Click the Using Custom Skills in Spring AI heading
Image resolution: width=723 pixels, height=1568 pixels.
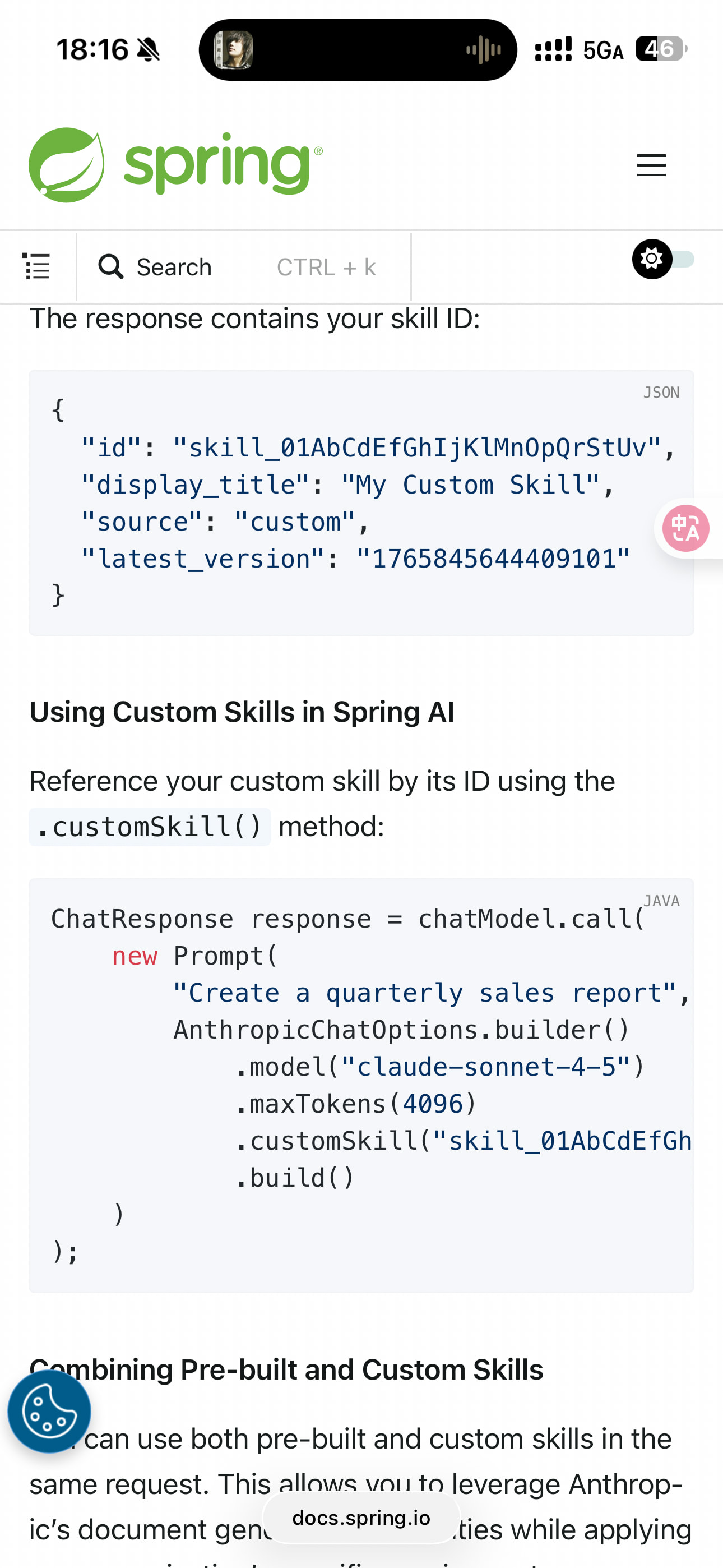(x=242, y=712)
